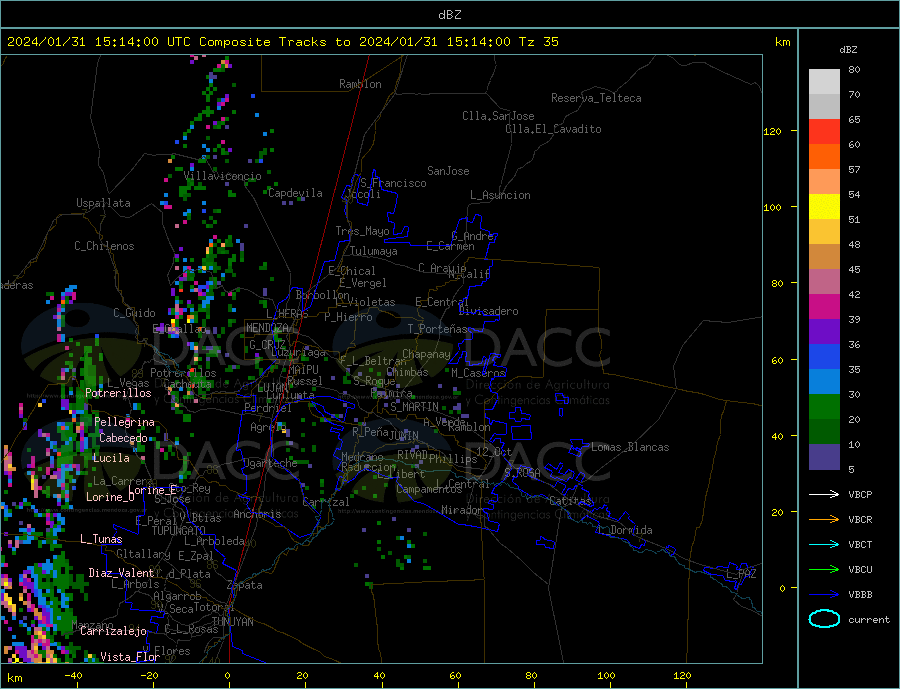Click the Zapata location label

pyautogui.click(x=245, y=586)
